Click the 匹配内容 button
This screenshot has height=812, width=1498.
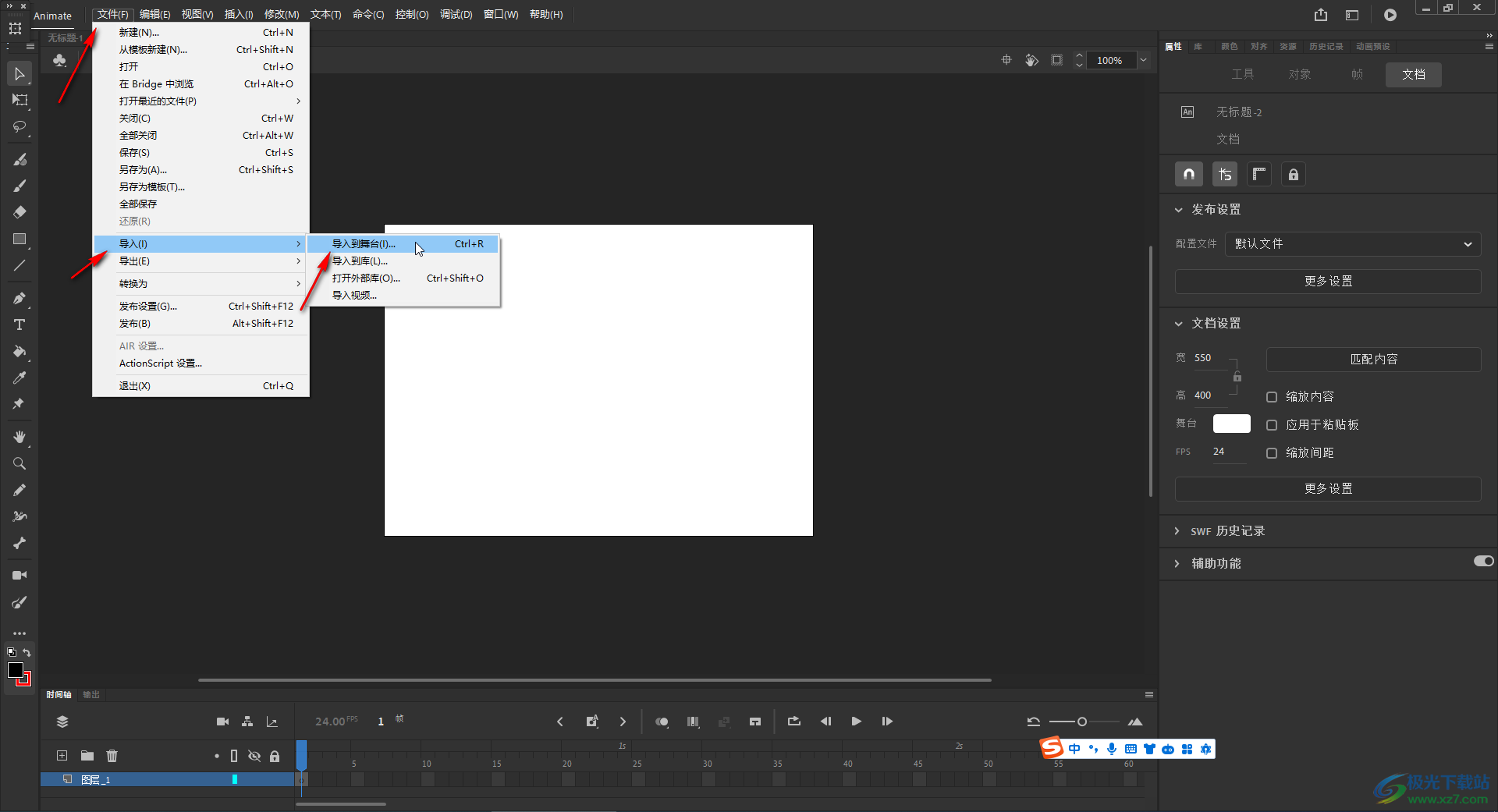(x=1373, y=360)
